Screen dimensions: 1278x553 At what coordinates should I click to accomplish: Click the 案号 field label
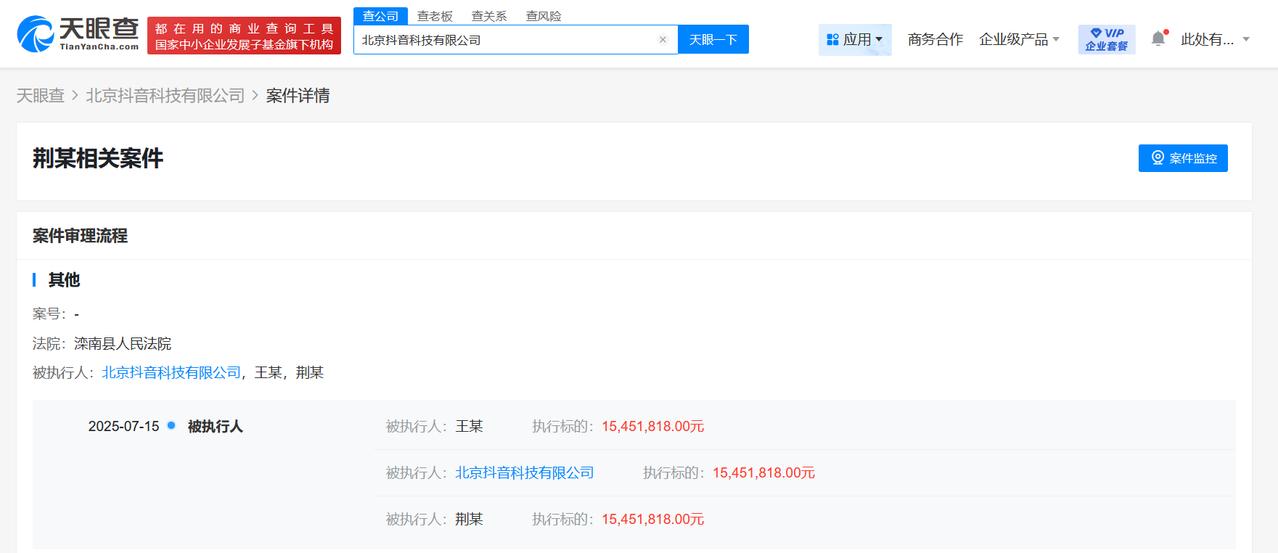coord(49,313)
